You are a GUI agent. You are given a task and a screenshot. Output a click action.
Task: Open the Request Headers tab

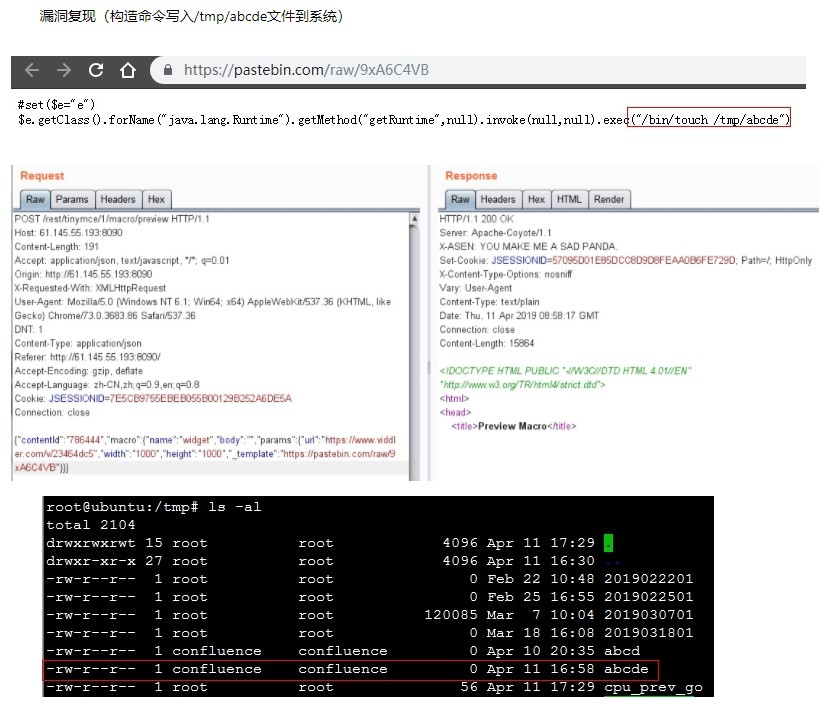tap(118, 199)
